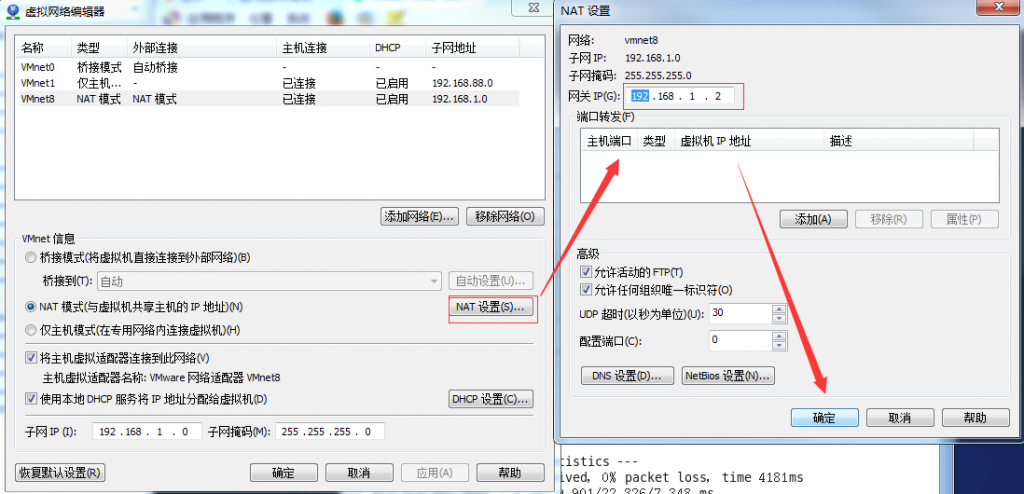Screen dimensions: 1024x494
Task: Select the VMnet0 row
Action: [269, 67]
